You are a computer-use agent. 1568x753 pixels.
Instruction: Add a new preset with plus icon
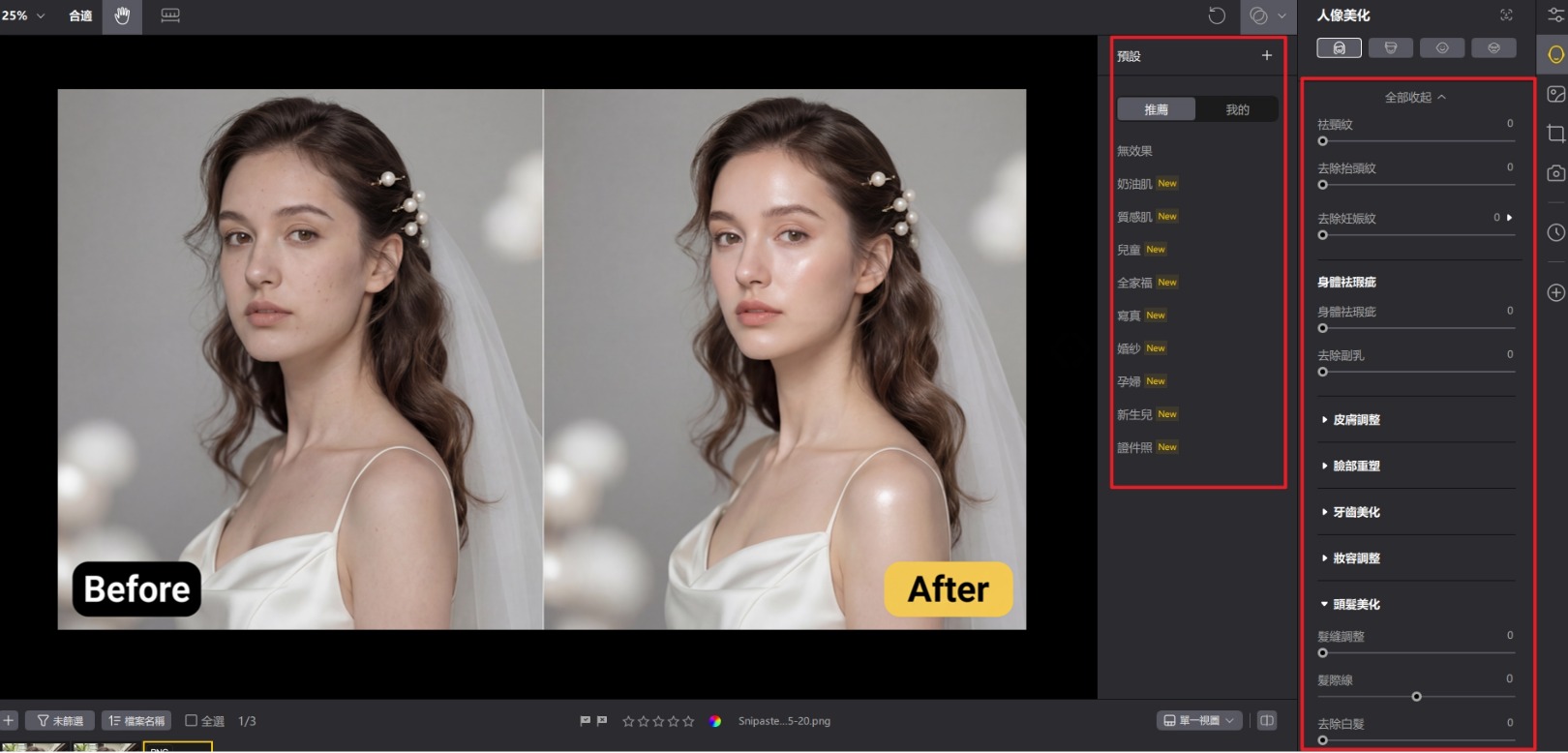[x=1267, y=55]
